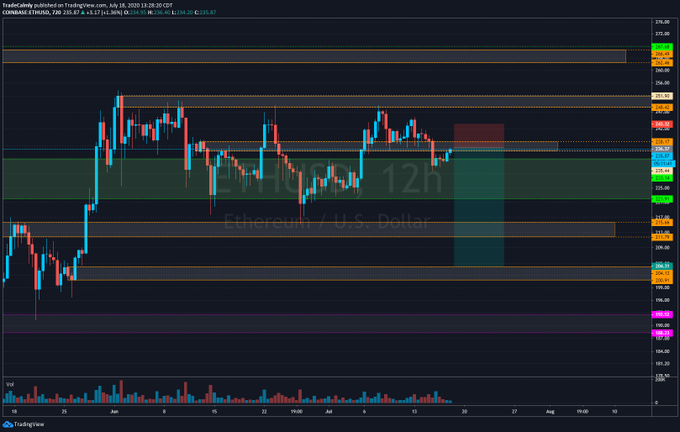Click the red stop-loss box of short position
The image size is (680, 432).
click(479, 137)
